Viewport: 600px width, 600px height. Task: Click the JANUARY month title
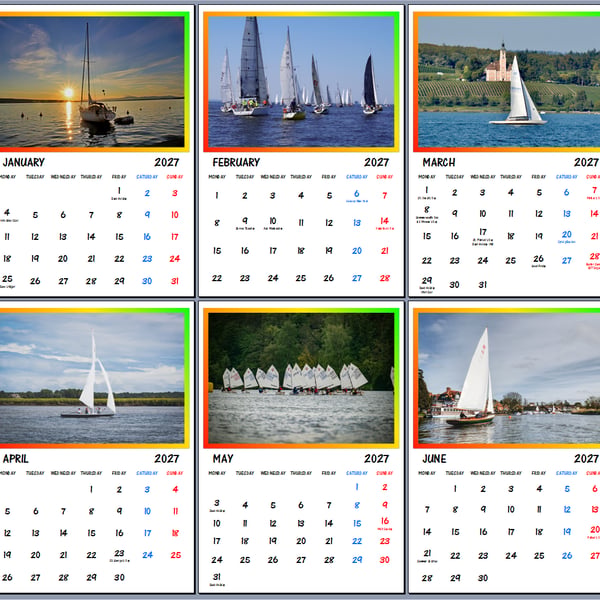[x=24, y=162]
